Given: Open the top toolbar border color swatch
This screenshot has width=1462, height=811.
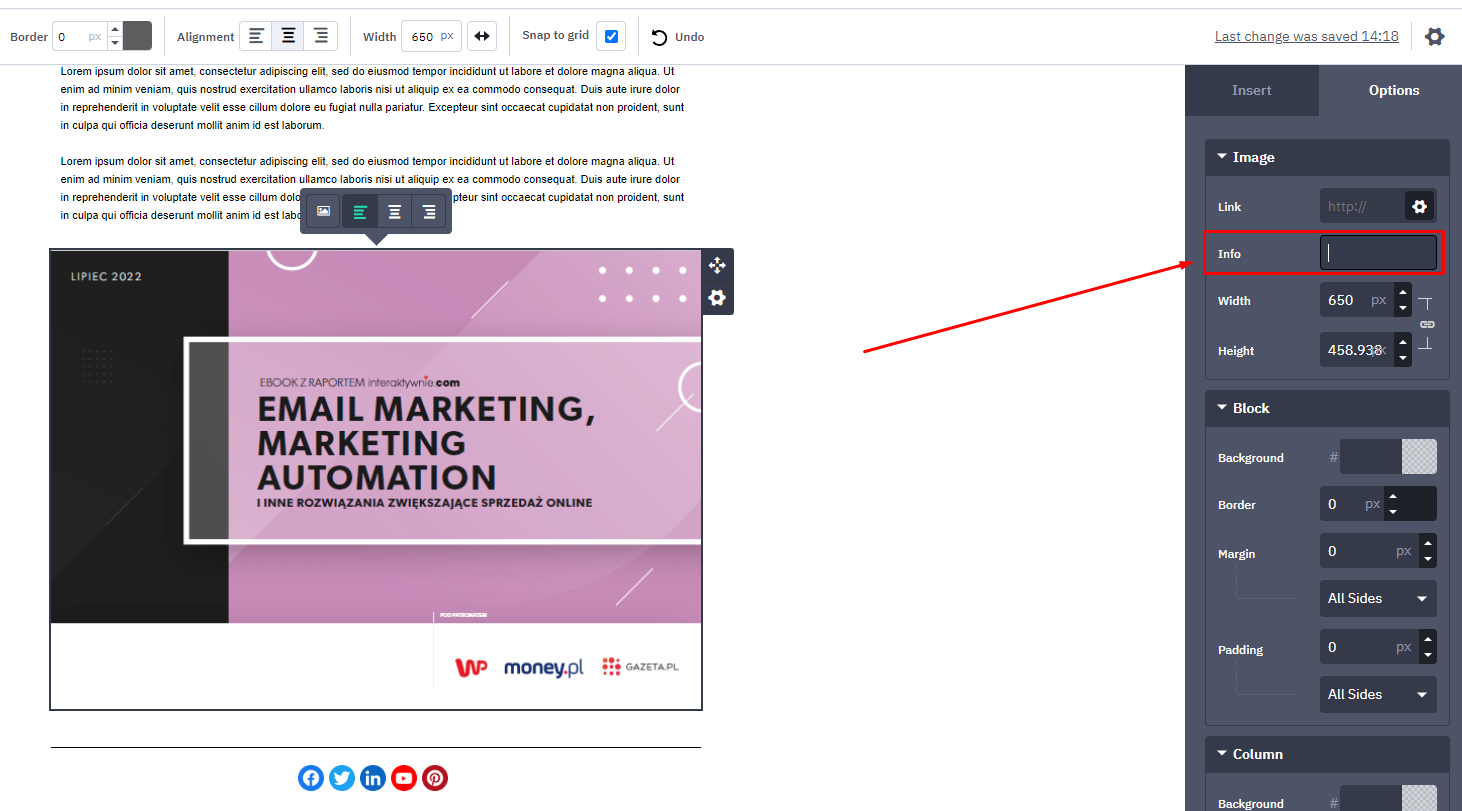Looking at the screenshot, I should pyautogui.click(x=137, y=37).
